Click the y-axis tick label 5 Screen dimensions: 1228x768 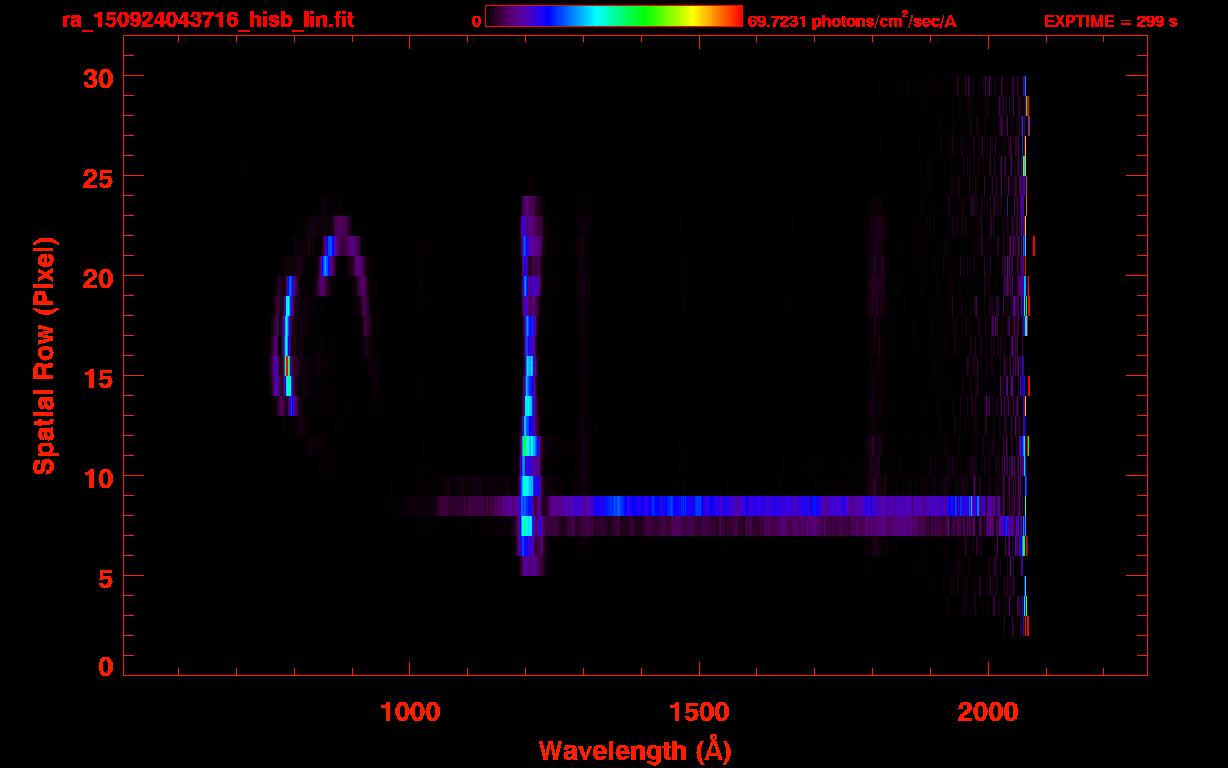104,577
